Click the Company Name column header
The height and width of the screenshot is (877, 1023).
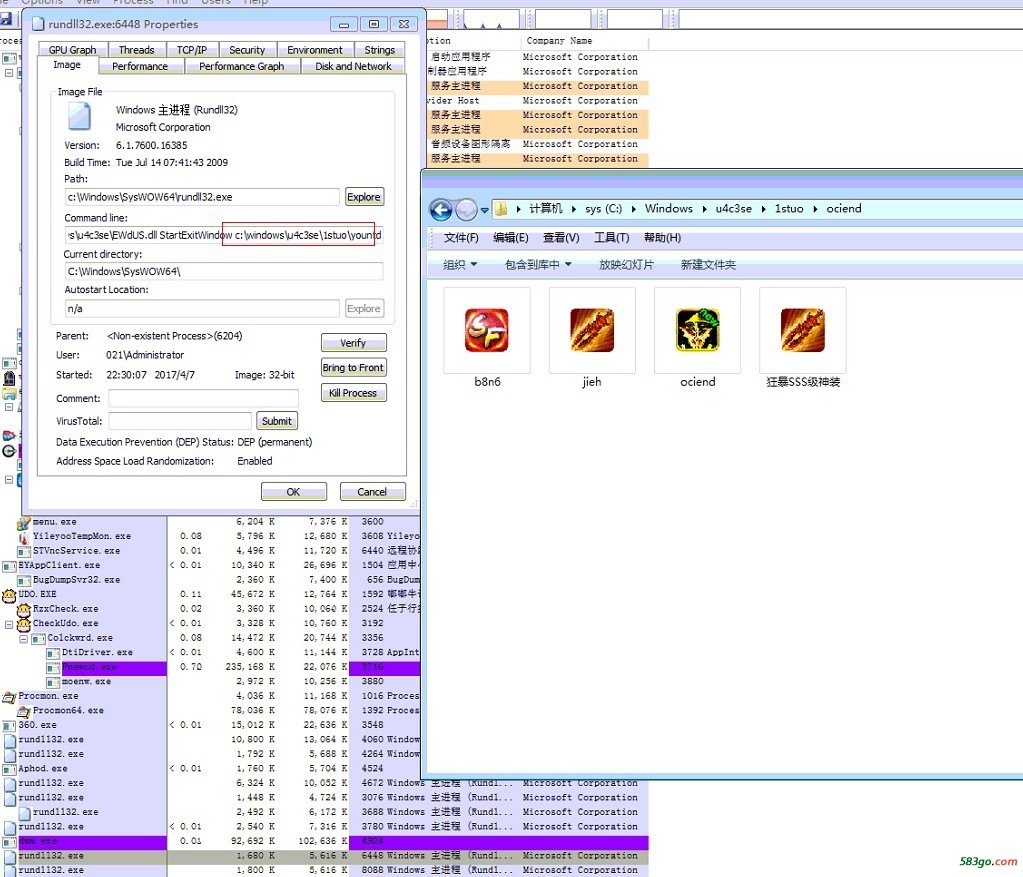[x=584, y=41]
